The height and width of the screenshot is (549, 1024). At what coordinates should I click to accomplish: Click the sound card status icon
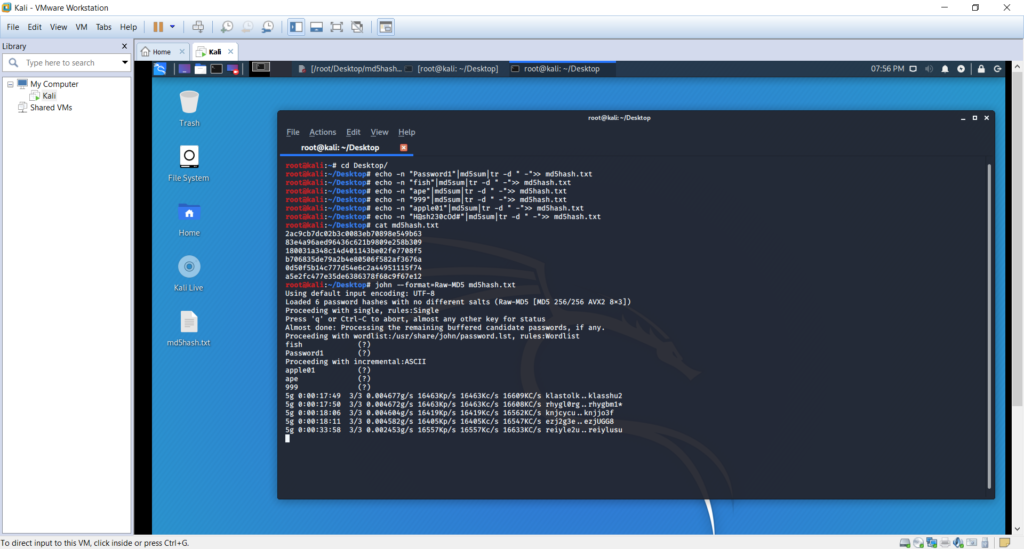point(958,543)
